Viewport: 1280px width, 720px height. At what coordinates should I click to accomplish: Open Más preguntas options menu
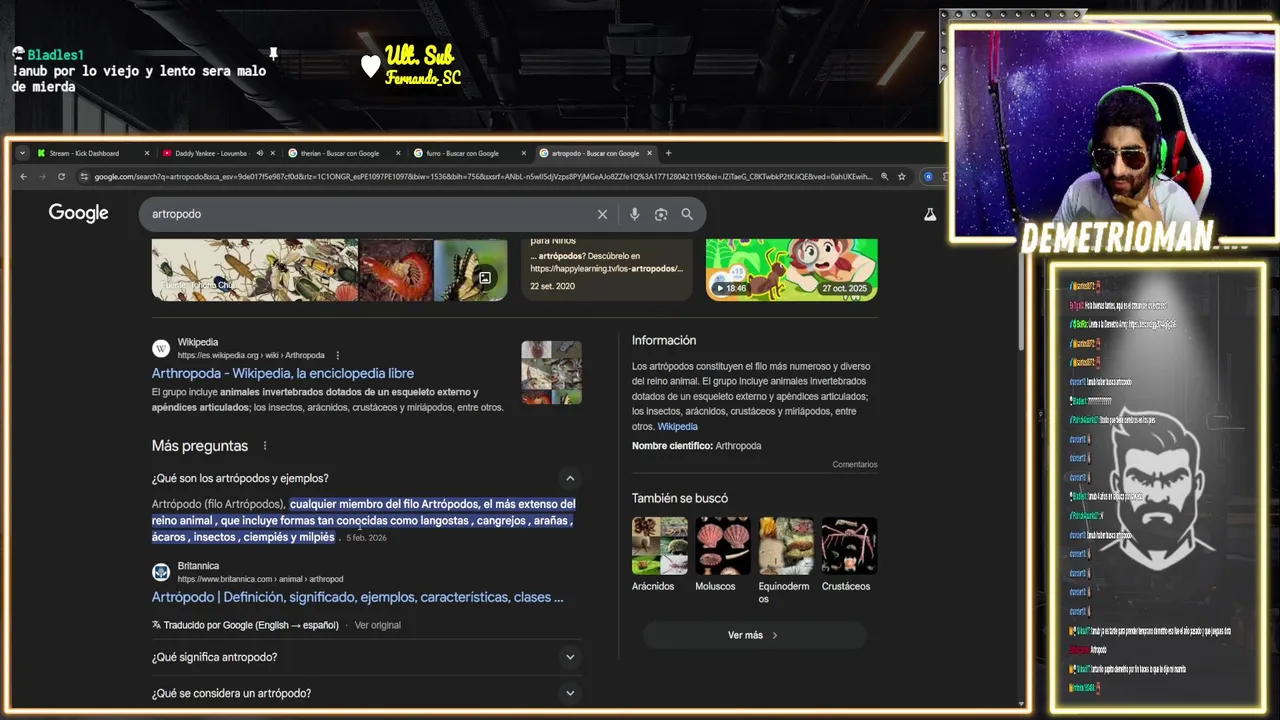(x=265, y=446)
